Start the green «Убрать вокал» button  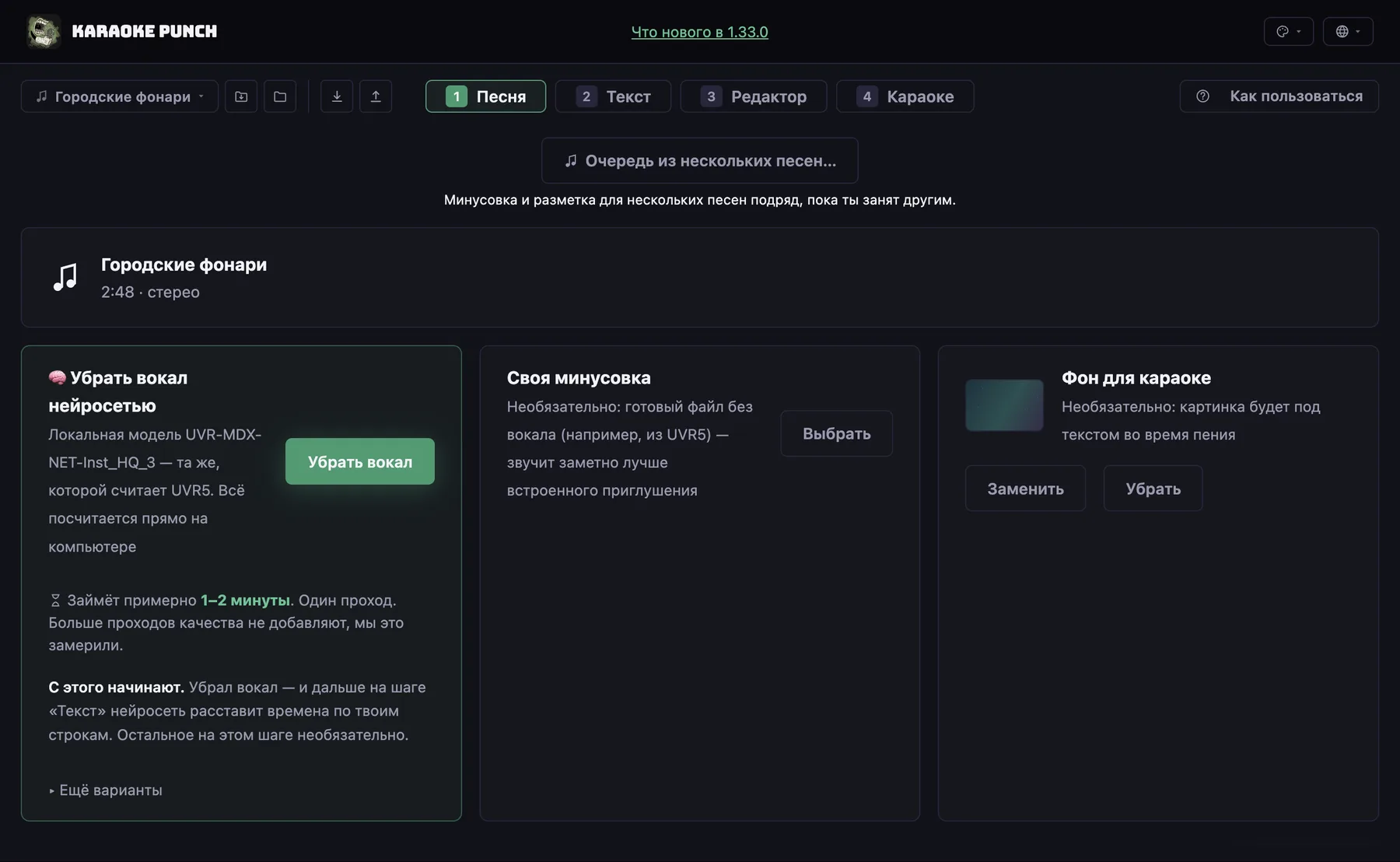pyautogui.click(x=360, y=461)
